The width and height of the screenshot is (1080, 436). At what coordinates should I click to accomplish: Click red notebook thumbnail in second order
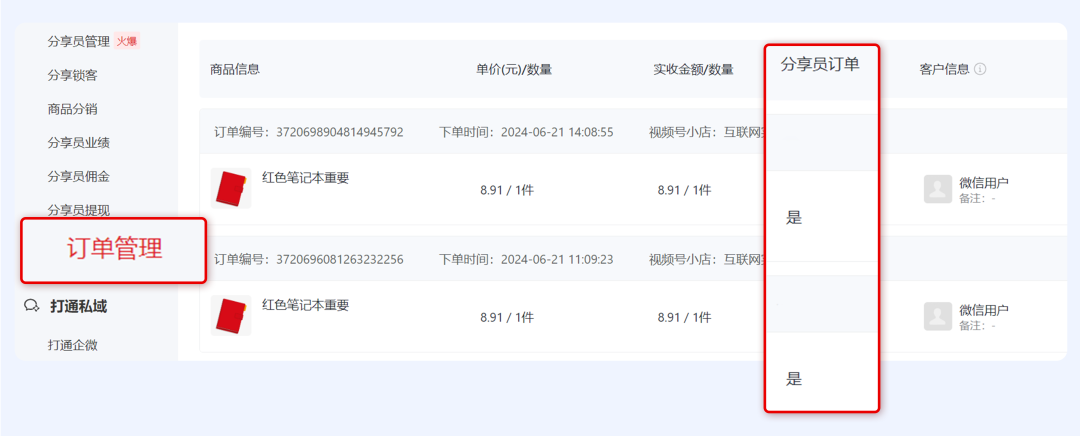point(230,315)
